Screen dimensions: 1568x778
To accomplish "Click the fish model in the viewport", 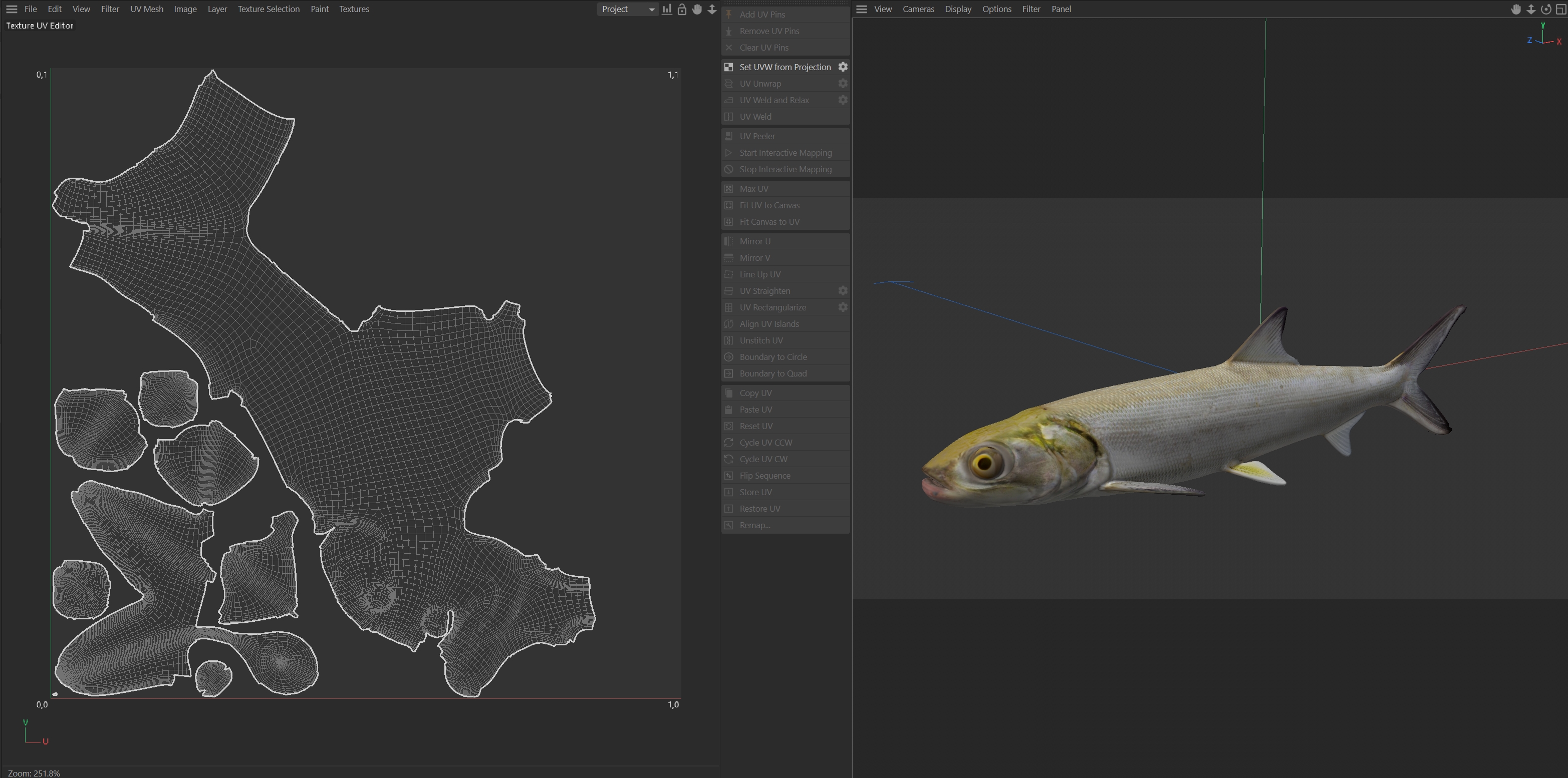I will (x=1187, y=420).
